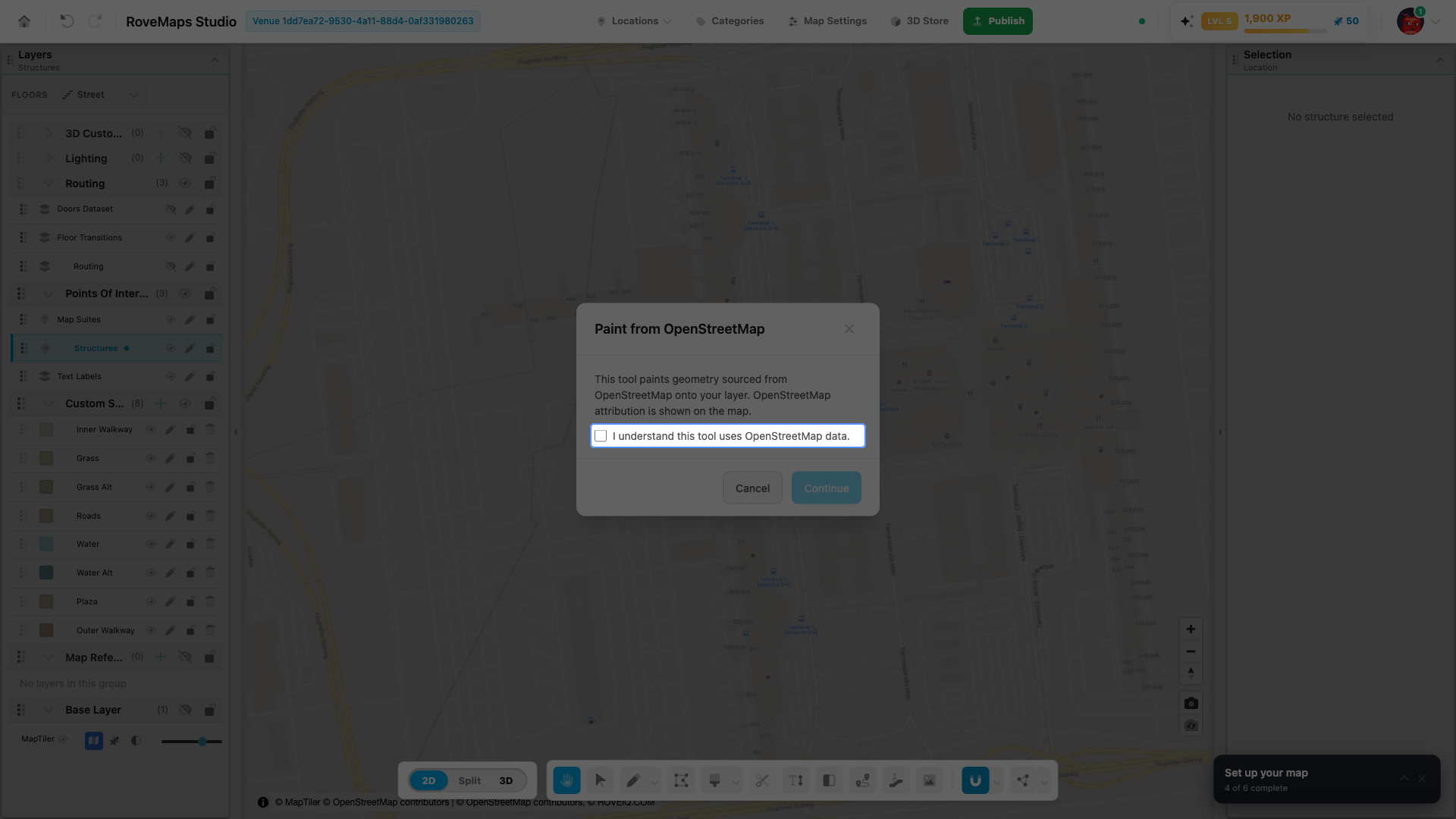Edit the Doors Dataset layer pencil
This screenshot has width=1456, height=819.
click(190, 209)
